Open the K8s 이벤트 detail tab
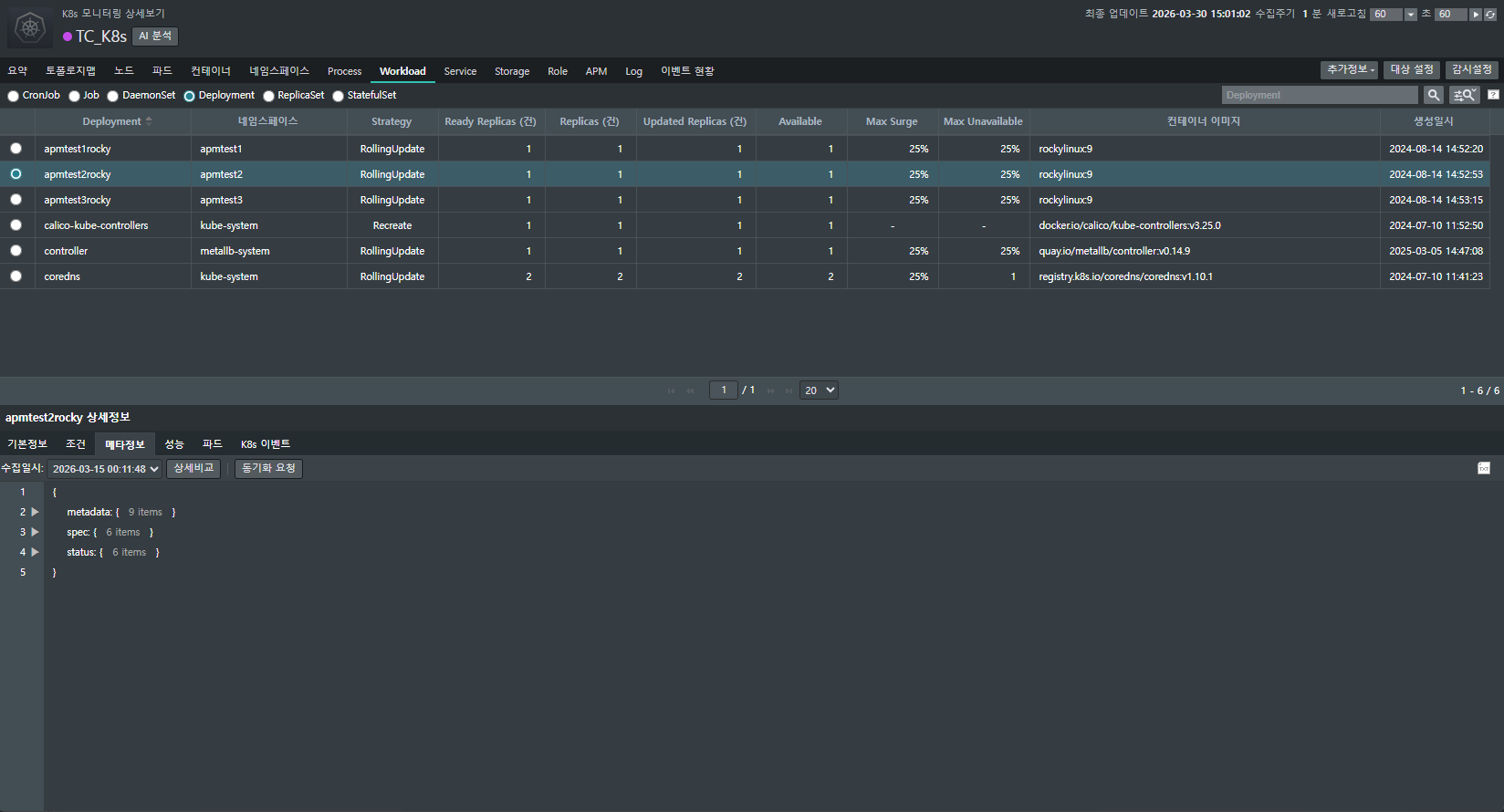 point(265,444)
